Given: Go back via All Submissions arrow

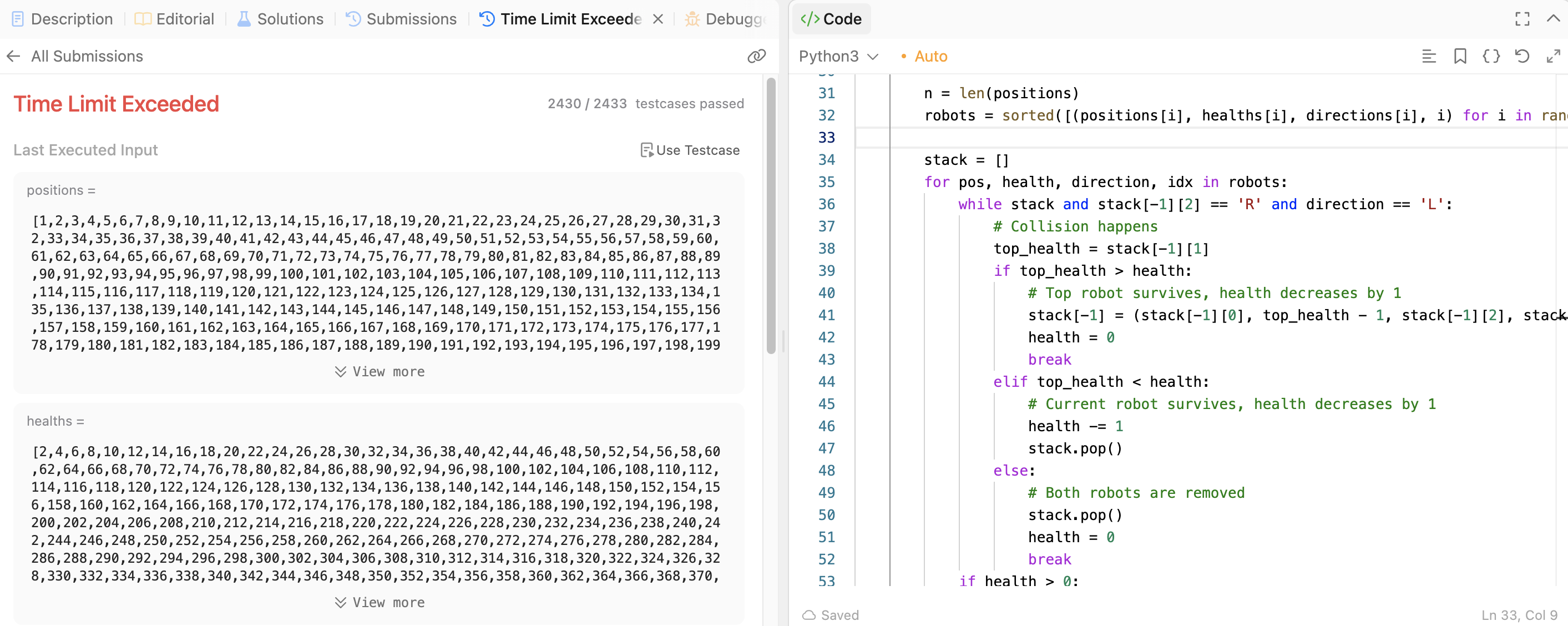Looking at the screenshot, I should pos(13,56).
